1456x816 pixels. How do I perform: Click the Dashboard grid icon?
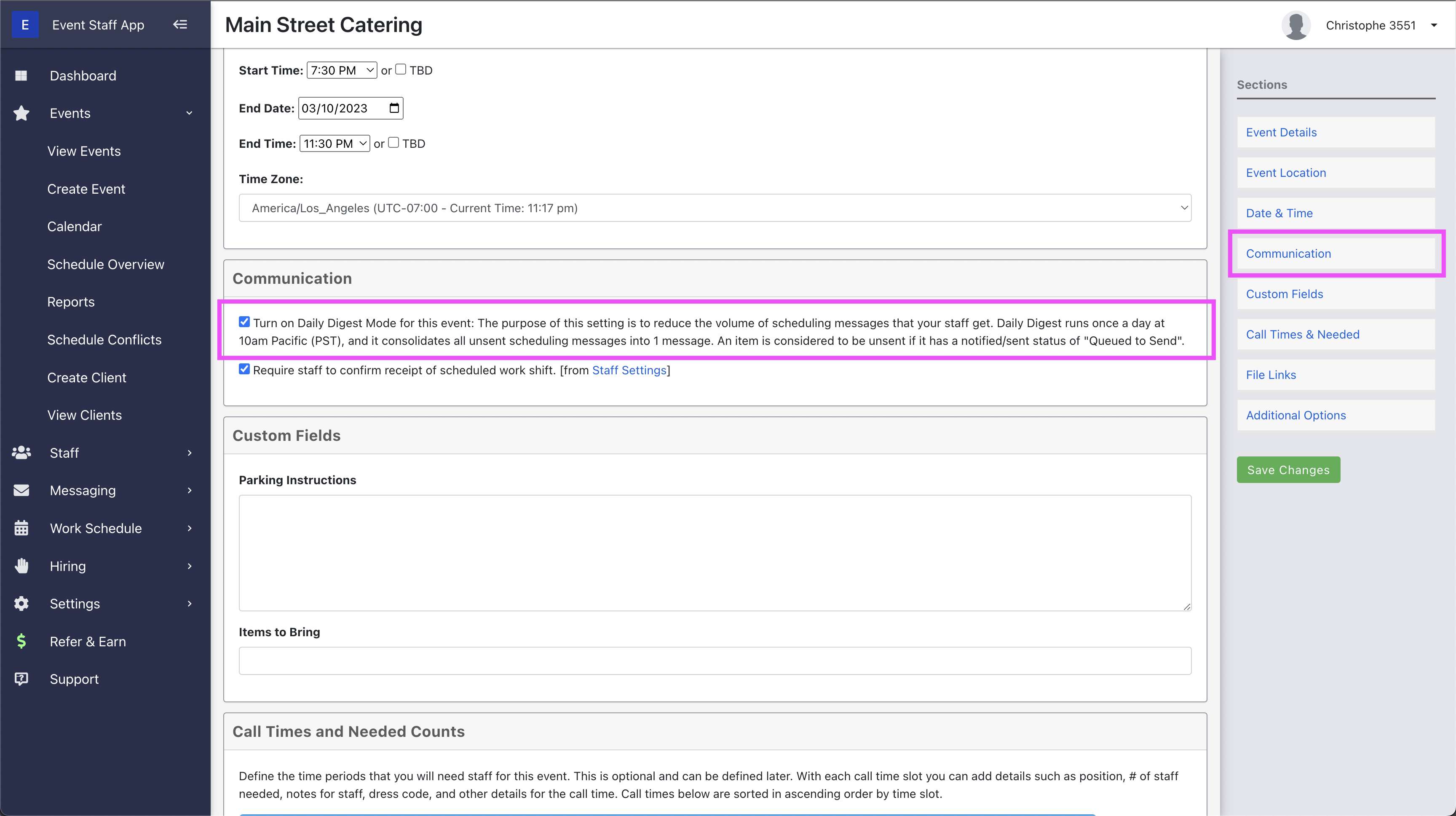pyautogui.click(x=21, y=76)
